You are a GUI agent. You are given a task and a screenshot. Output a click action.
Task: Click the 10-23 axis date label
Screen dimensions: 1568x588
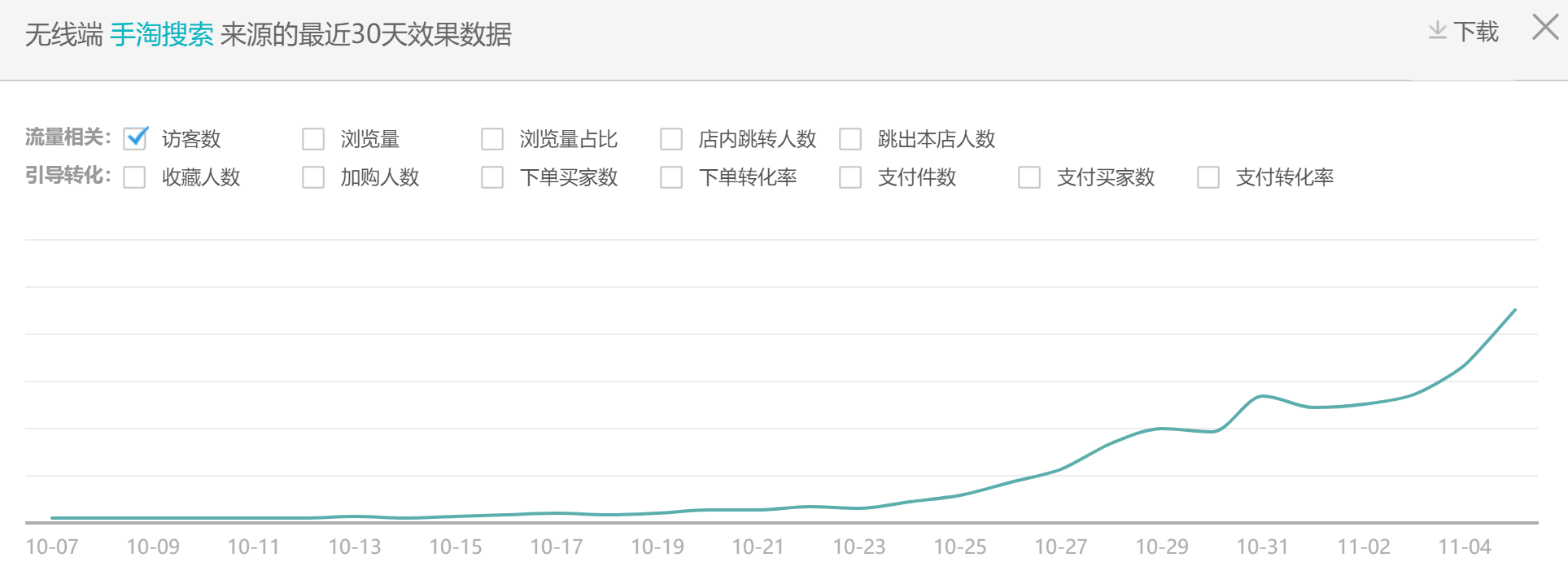point(859,547)
